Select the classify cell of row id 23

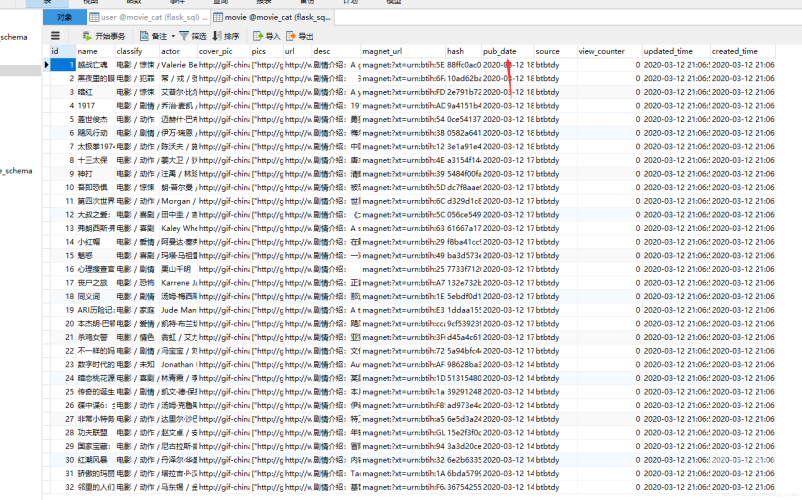(x=138, y=365)
